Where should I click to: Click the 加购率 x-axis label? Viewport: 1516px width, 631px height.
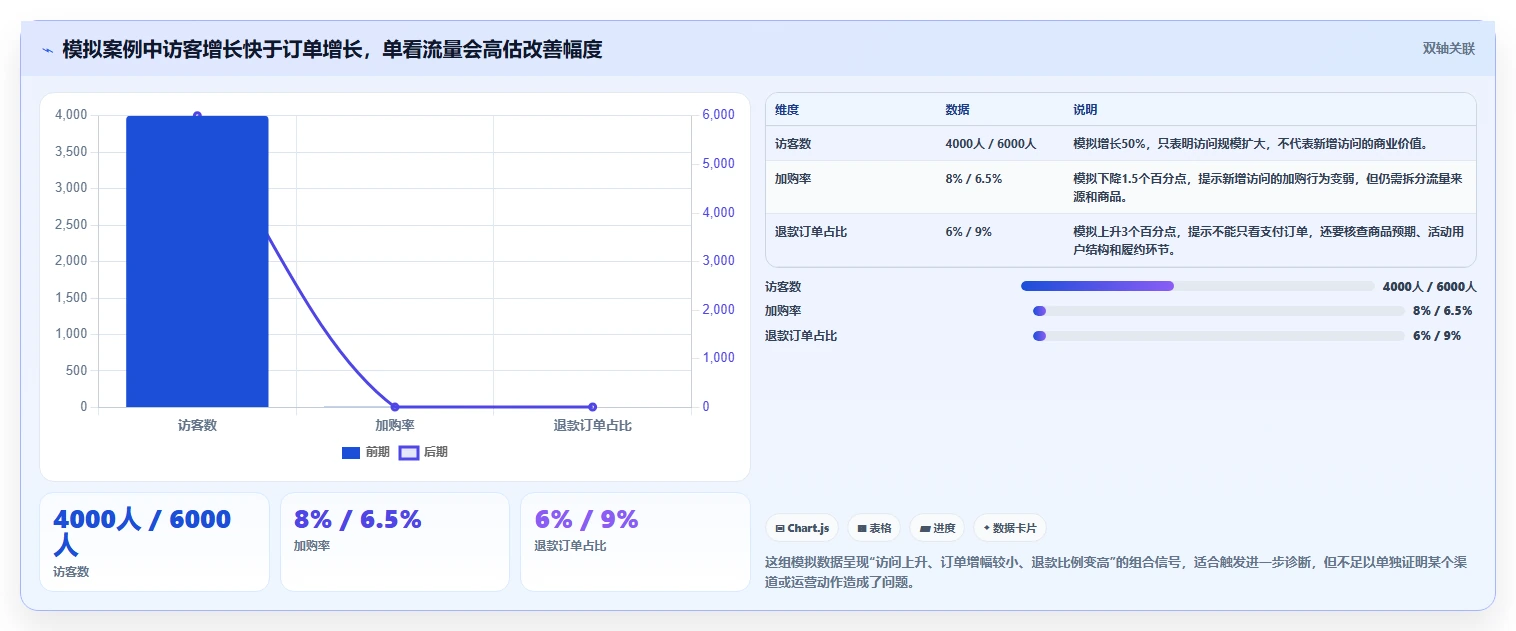(x=395, y=425)
